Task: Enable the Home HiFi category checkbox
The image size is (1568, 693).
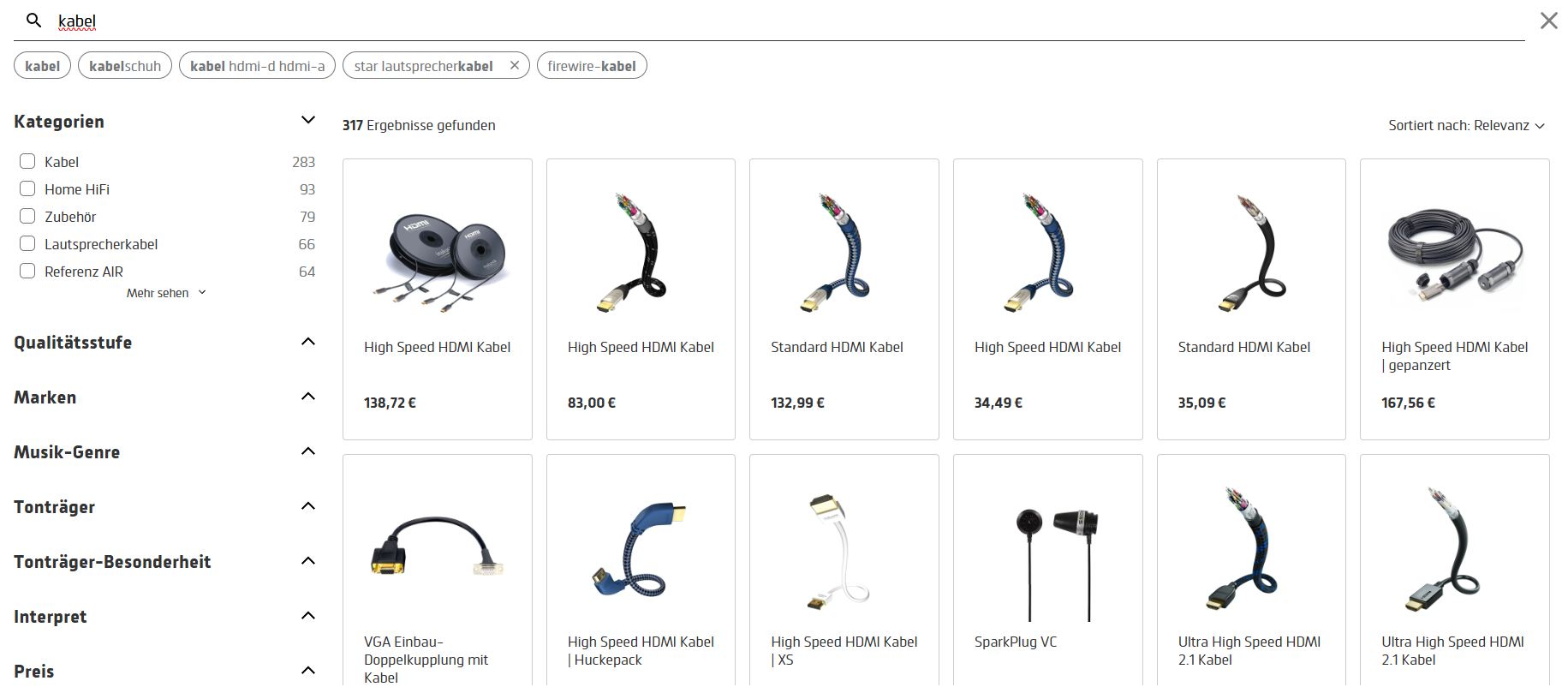Action: [27, 188]
